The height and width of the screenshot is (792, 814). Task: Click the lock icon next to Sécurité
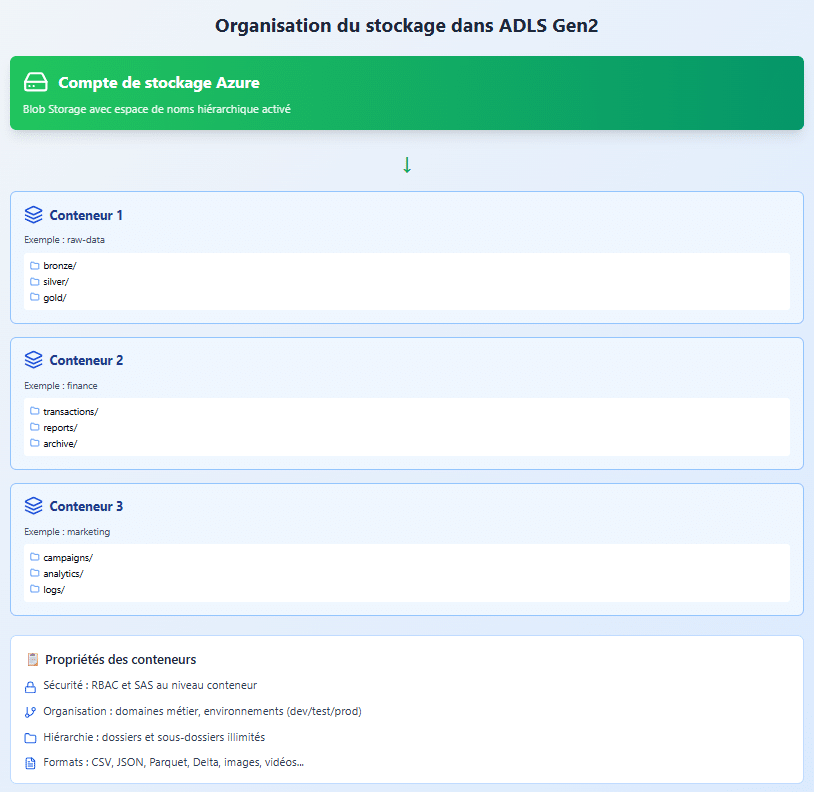(x=30, y=686)
